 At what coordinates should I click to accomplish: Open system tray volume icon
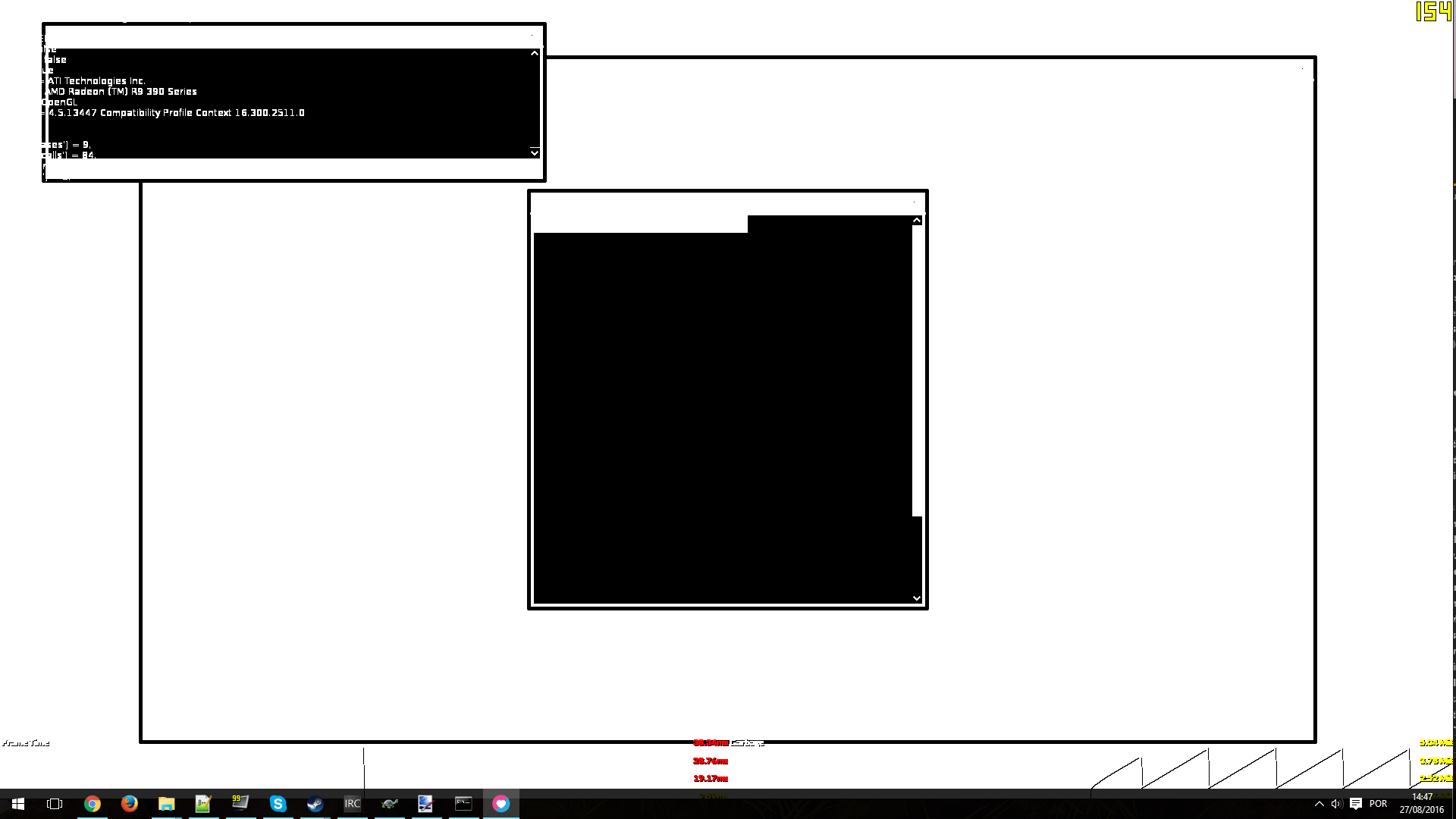tap(1336, 803)
